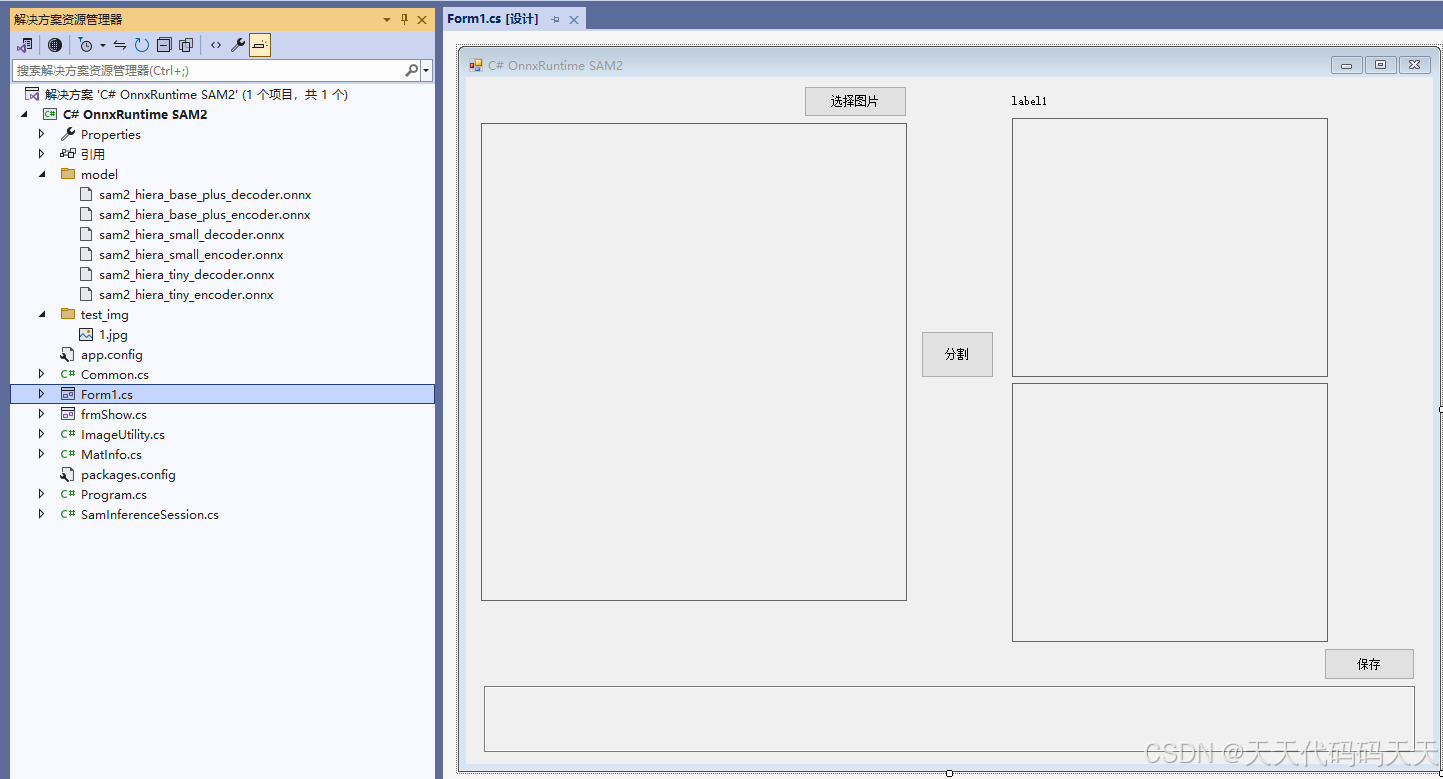Switch between solution and folder views
1443x779 pixels.
[25, 45]
